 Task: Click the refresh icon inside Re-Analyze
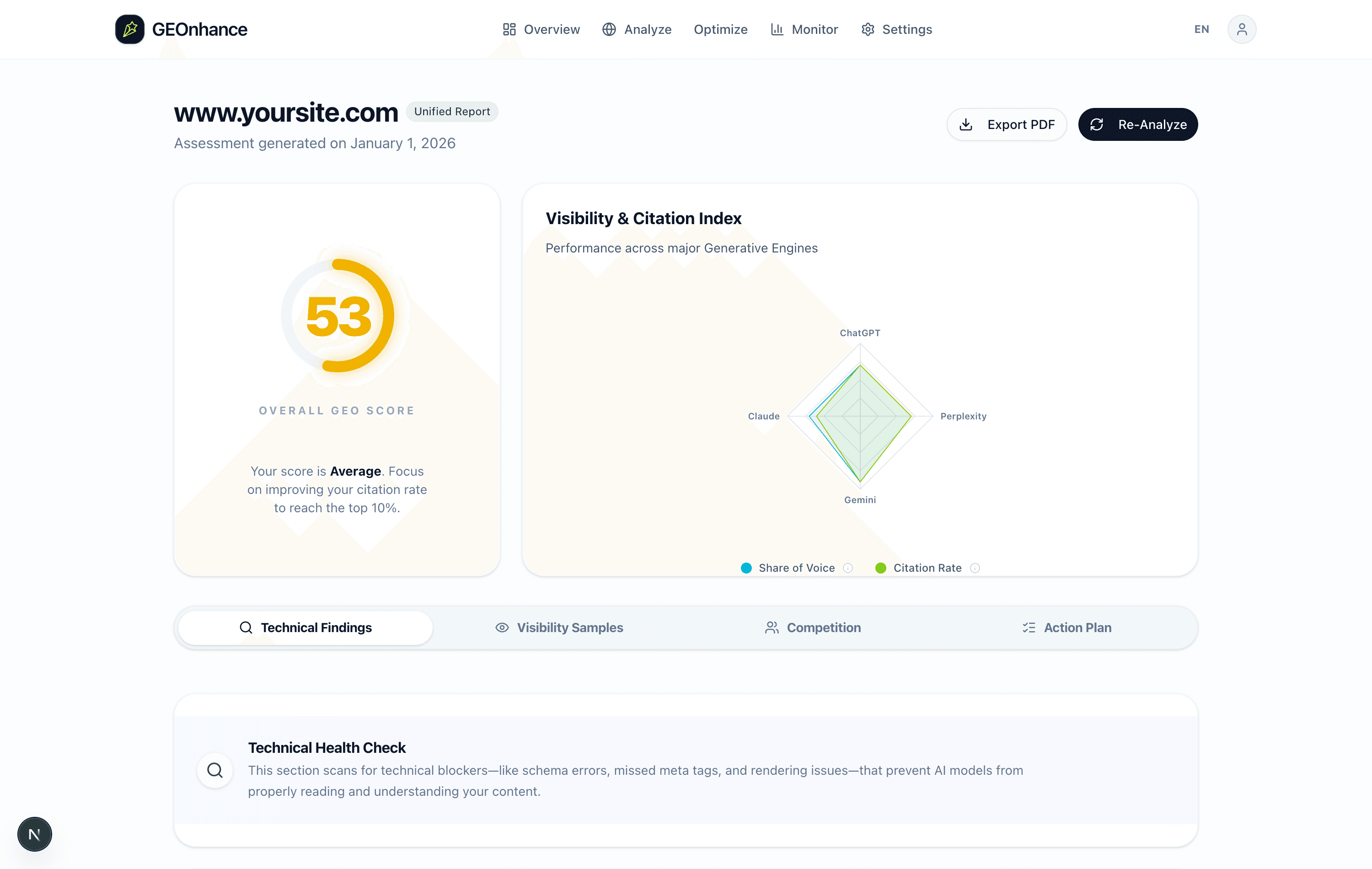[x=1097, y=124]
